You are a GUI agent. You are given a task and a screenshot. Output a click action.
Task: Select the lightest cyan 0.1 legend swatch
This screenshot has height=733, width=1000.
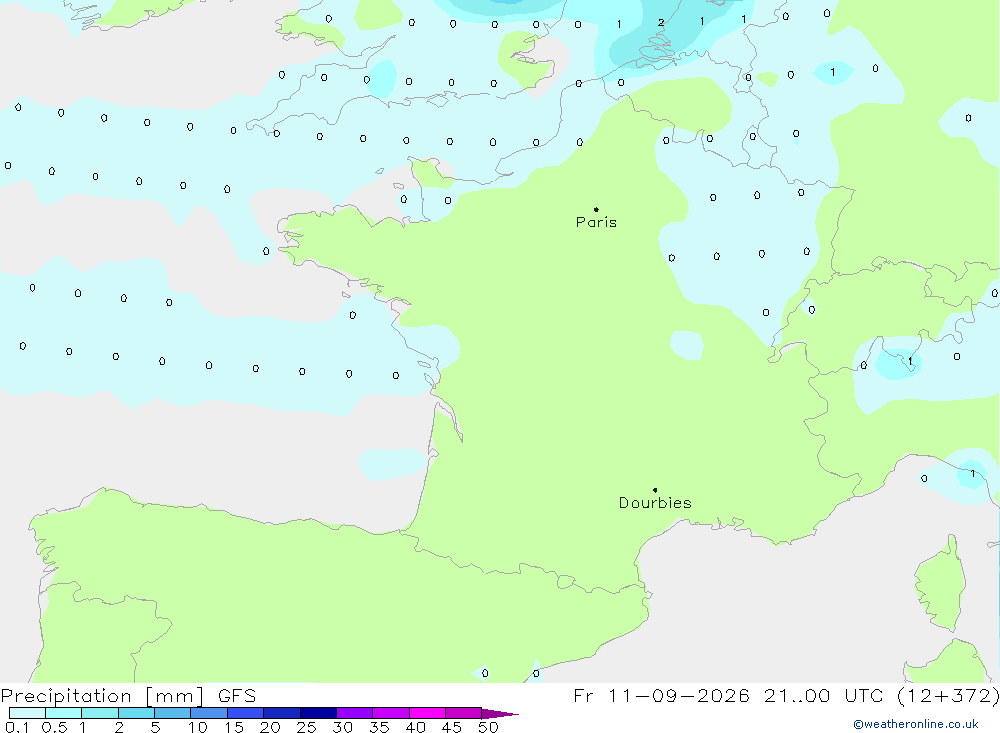click(27, 713)
